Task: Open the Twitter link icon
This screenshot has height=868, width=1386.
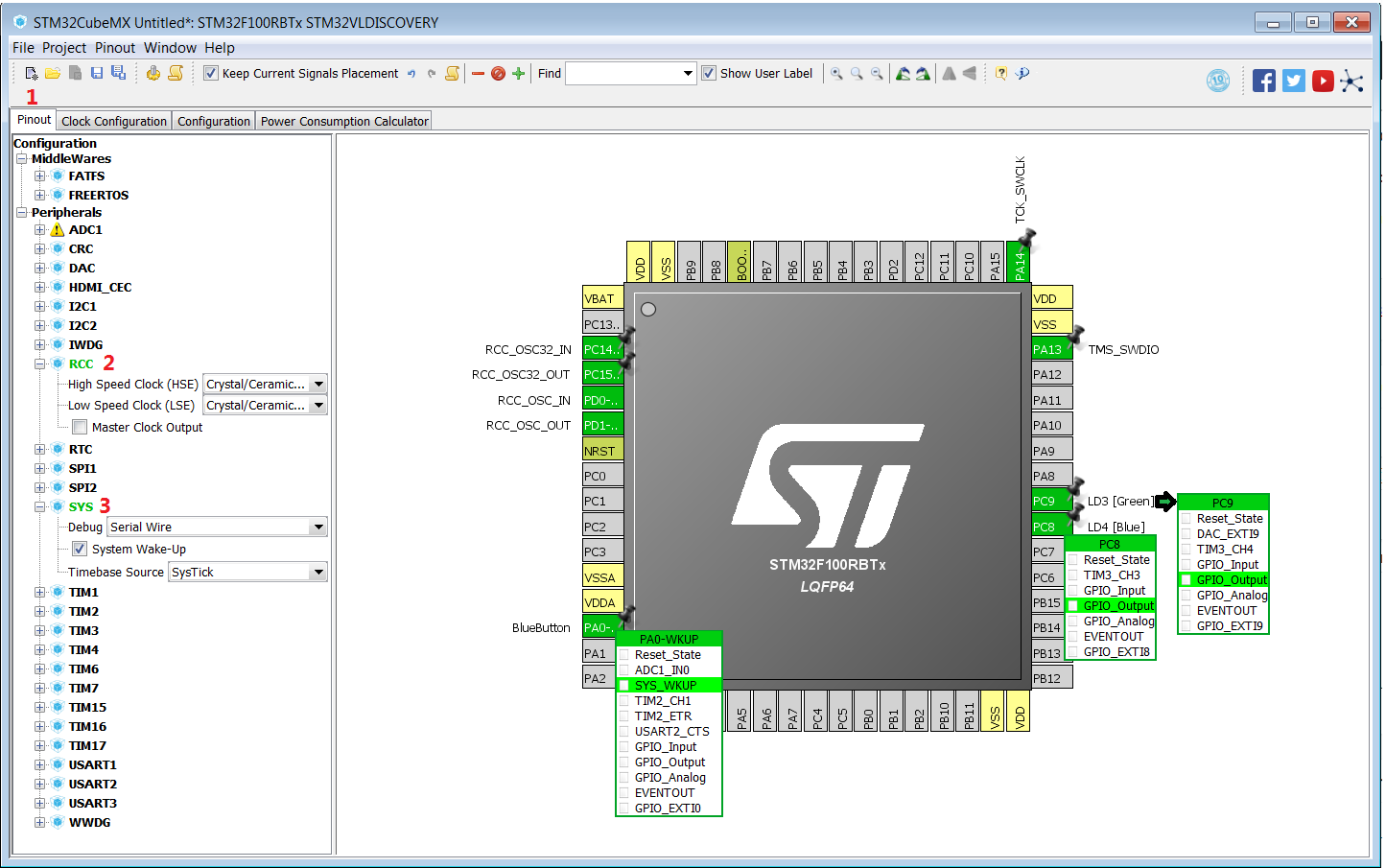Action: [1294, 81]
